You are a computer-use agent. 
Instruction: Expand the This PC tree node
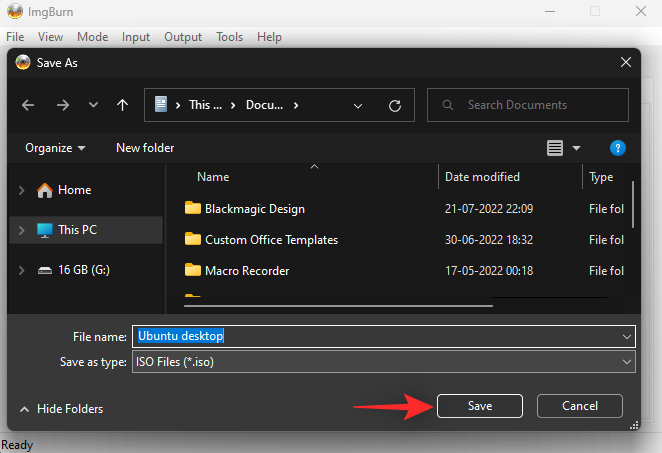coord(22,230)
